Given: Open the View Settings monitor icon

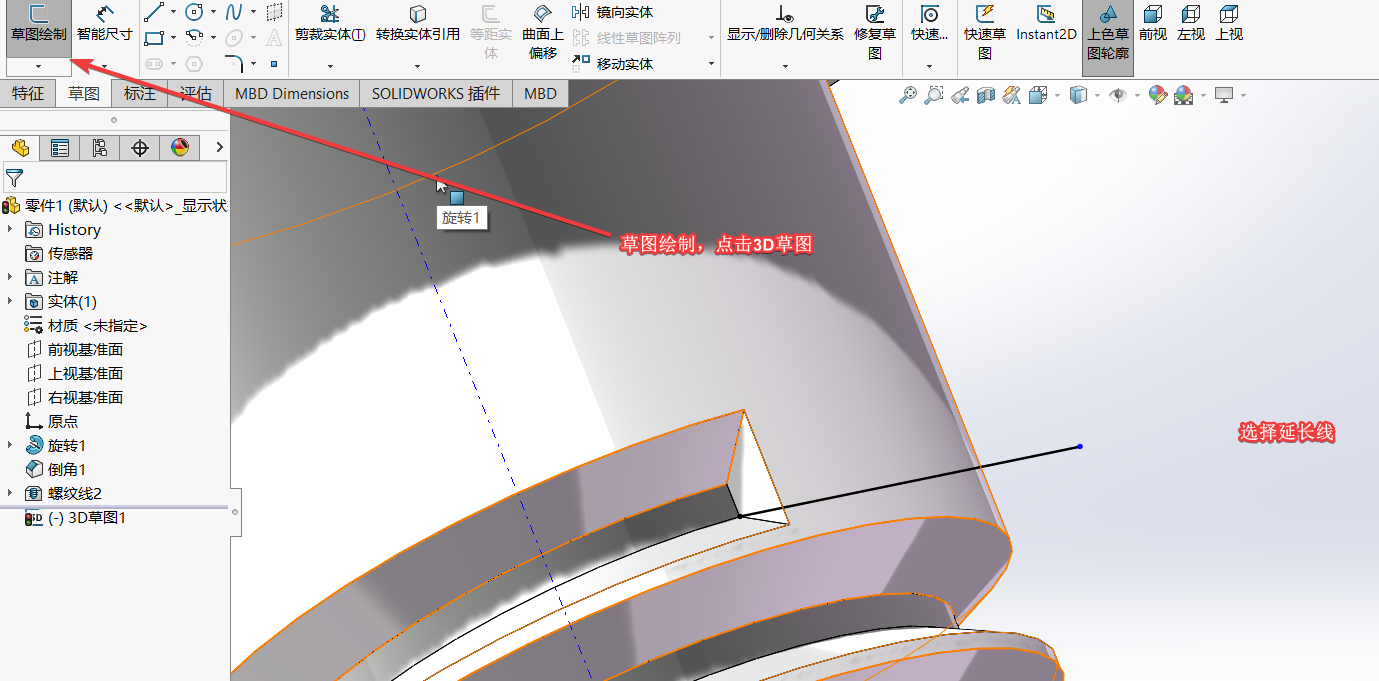Looking at the screenshot, I should click(1224, 95).
